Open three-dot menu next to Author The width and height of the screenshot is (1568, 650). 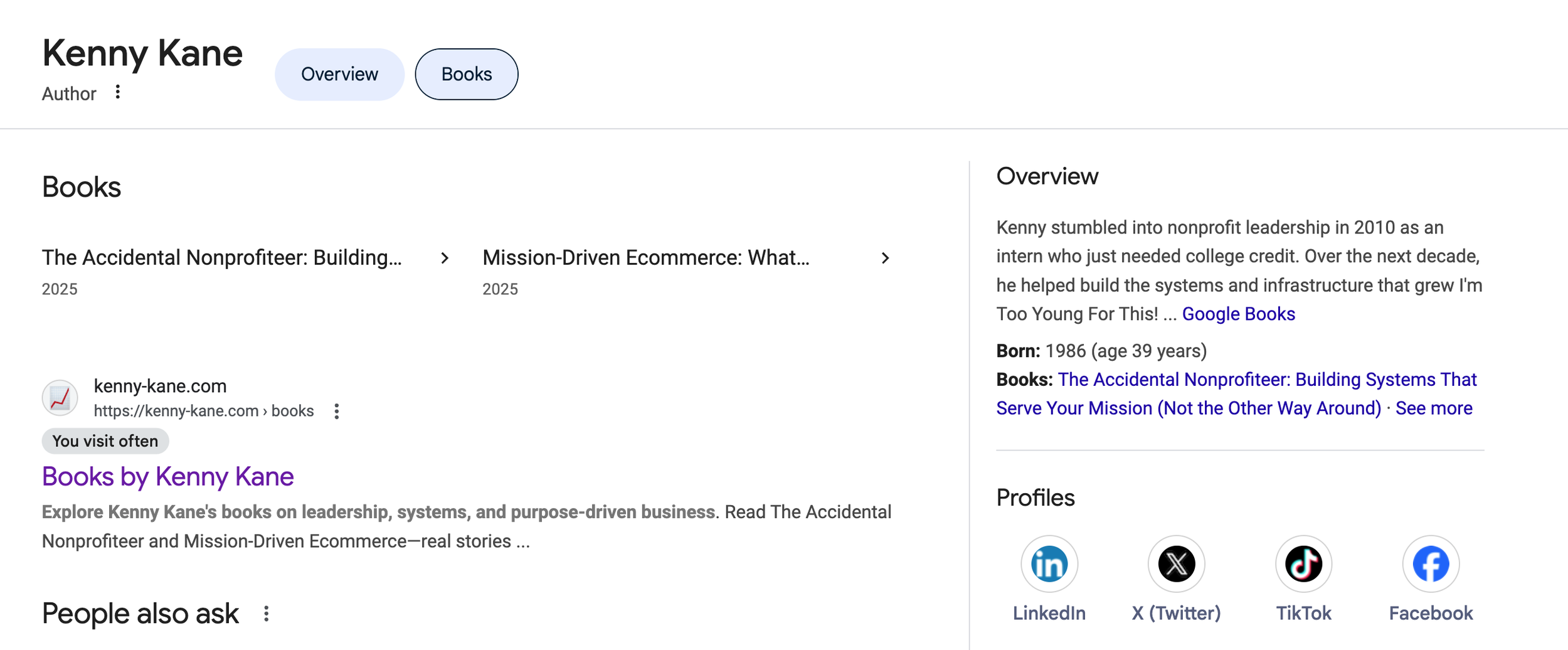pyautogui.click(x=117, y=92)
